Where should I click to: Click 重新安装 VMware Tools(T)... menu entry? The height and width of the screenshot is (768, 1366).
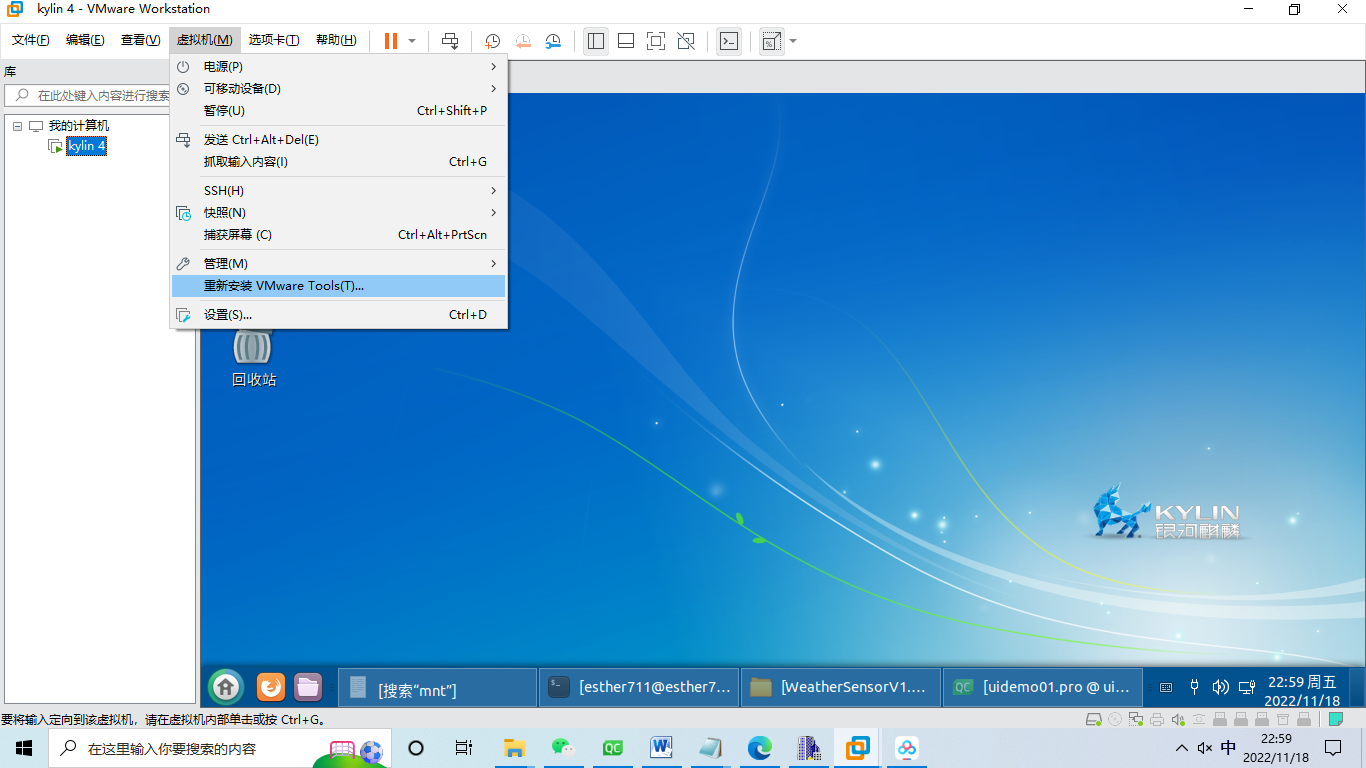(339, 286)
